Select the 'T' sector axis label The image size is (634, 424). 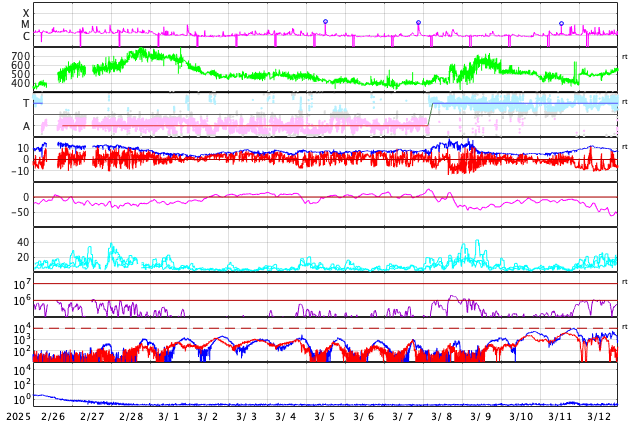[26, 103]
